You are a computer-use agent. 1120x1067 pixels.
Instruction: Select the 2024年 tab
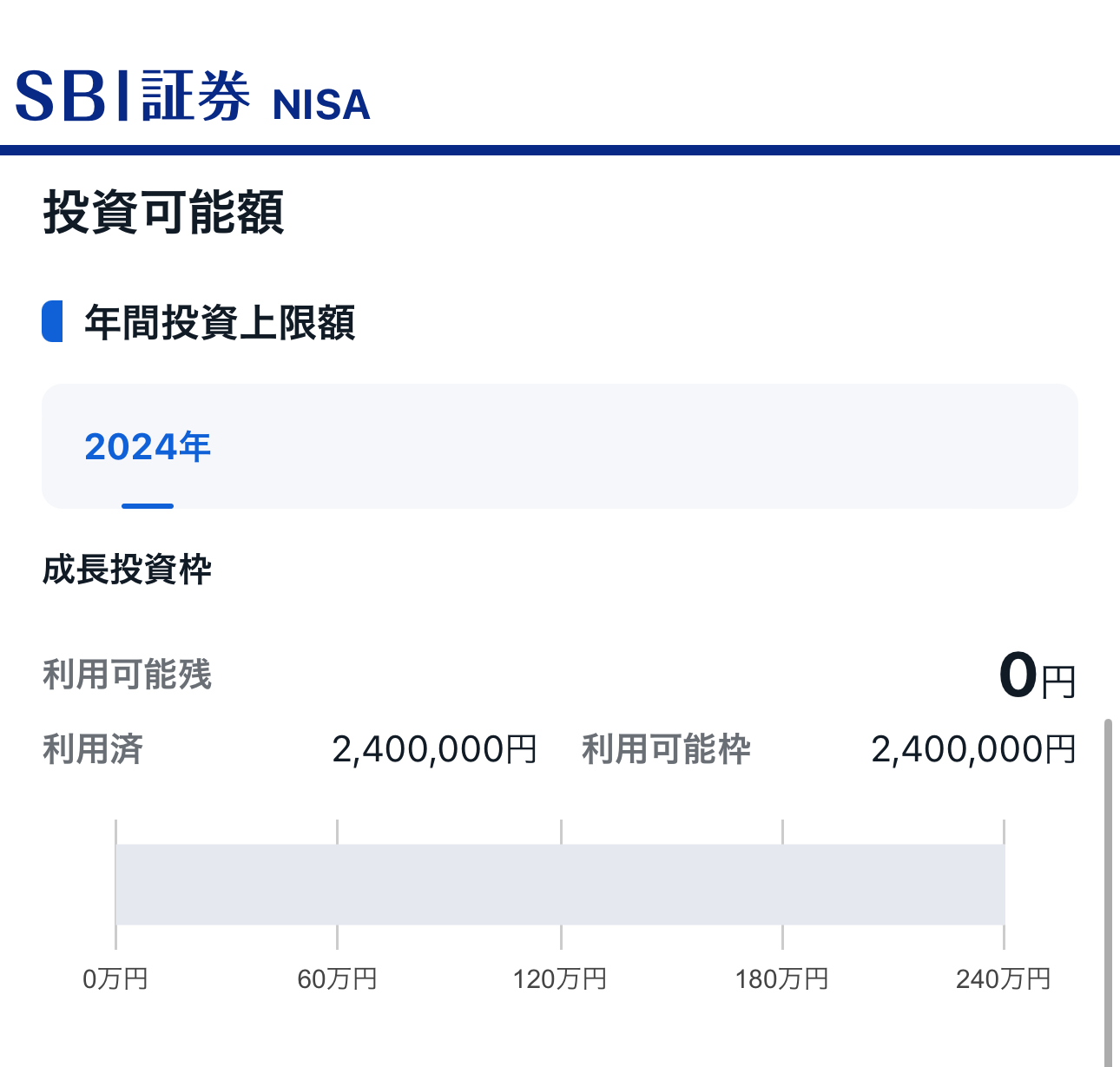pos(148,447)
